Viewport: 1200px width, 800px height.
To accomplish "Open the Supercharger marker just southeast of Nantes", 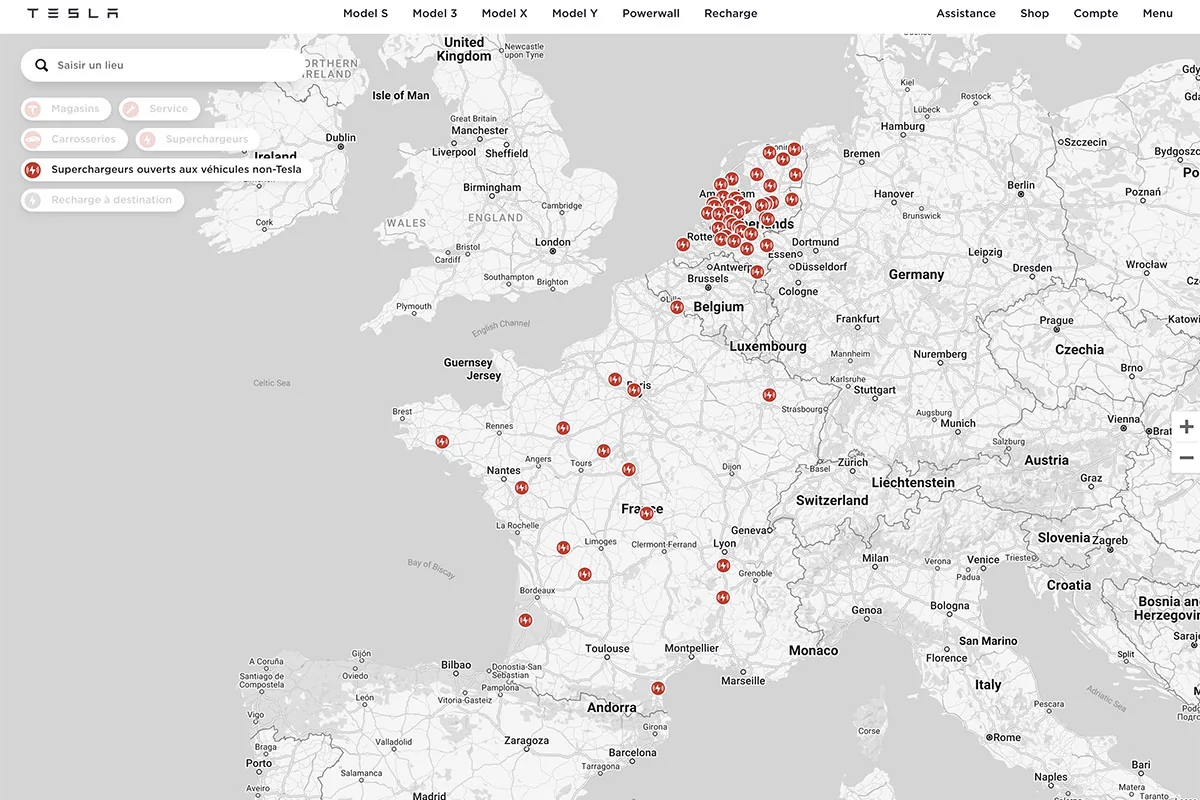I will point(521,488).
